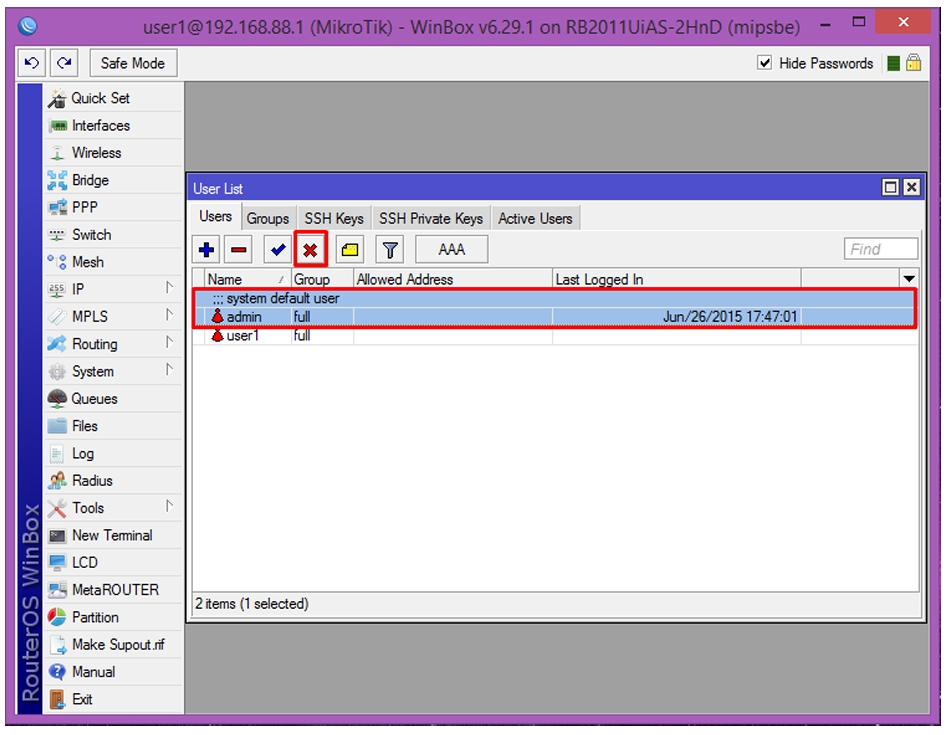Disable selected user with red X icon
947x735 pixels.
point(310,249)
